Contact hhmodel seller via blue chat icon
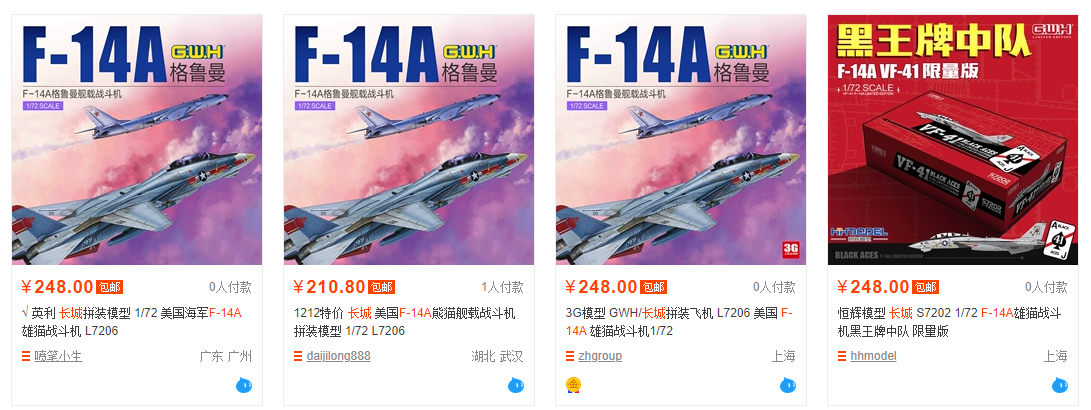The width and height of the screenshot is (1091, 410). [x=1059, y=385]
